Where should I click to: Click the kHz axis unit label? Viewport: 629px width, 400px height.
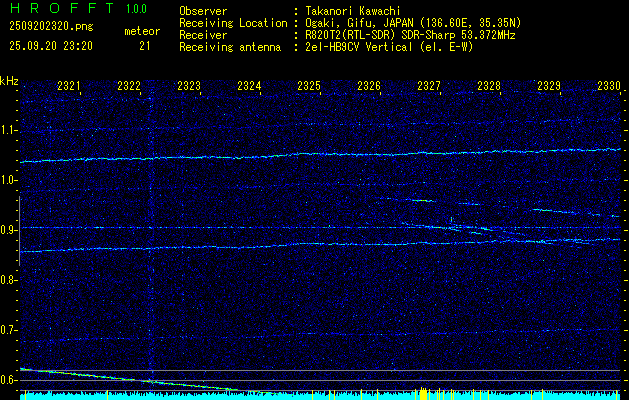9,81
